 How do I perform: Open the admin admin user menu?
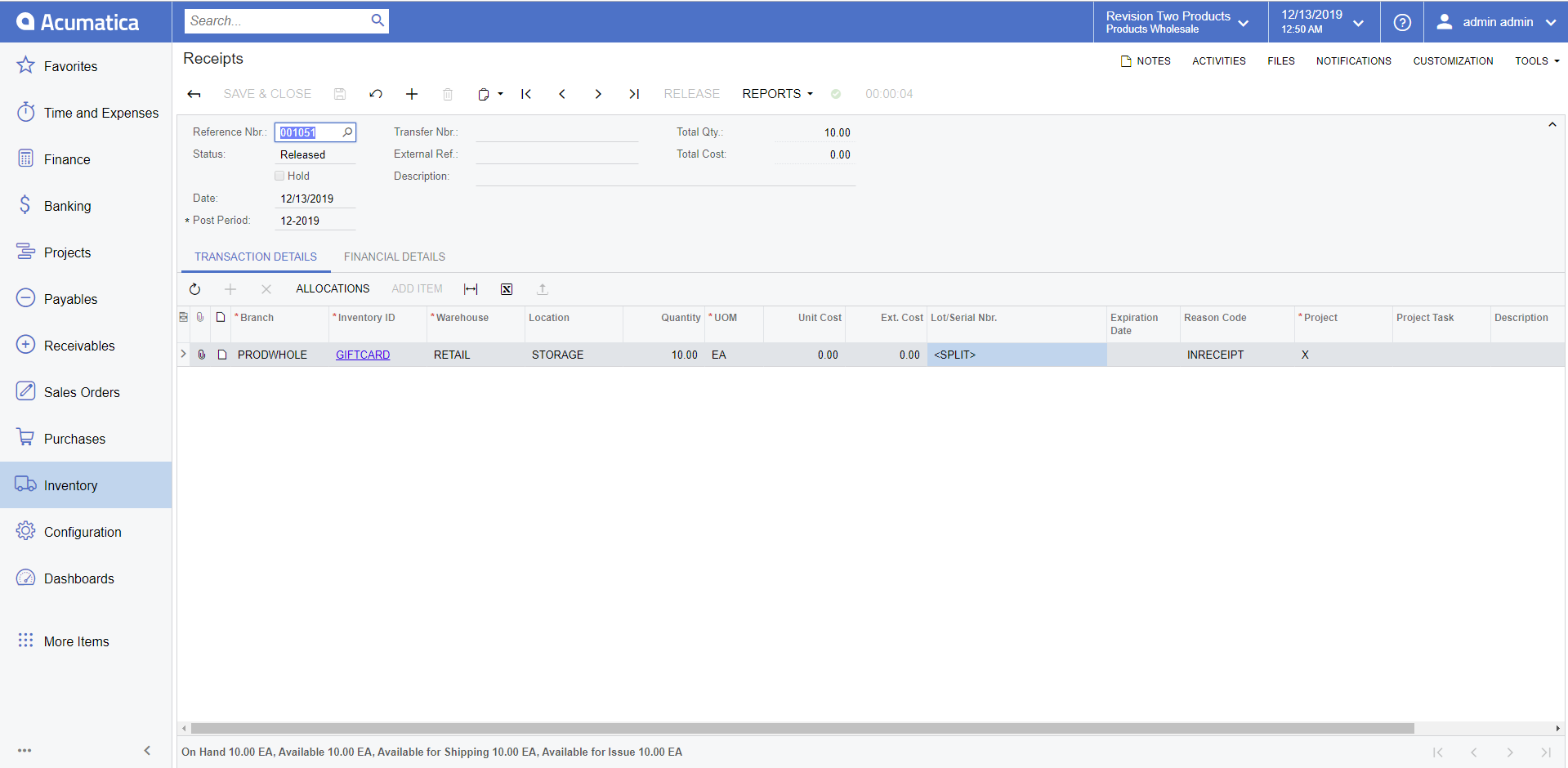1495,22
